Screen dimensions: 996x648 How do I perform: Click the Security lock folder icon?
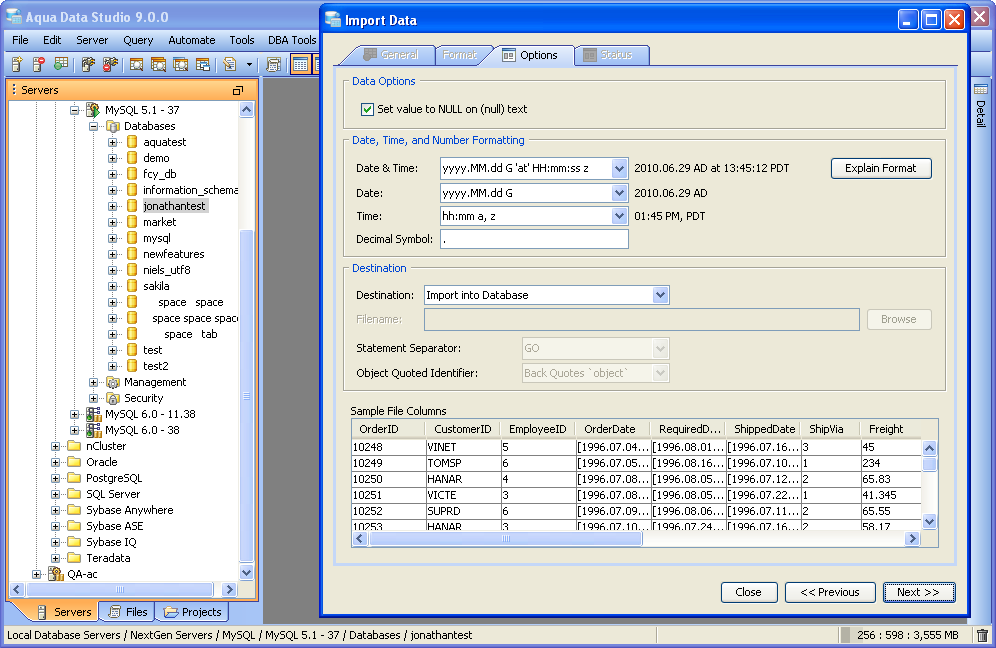[113, 398]
